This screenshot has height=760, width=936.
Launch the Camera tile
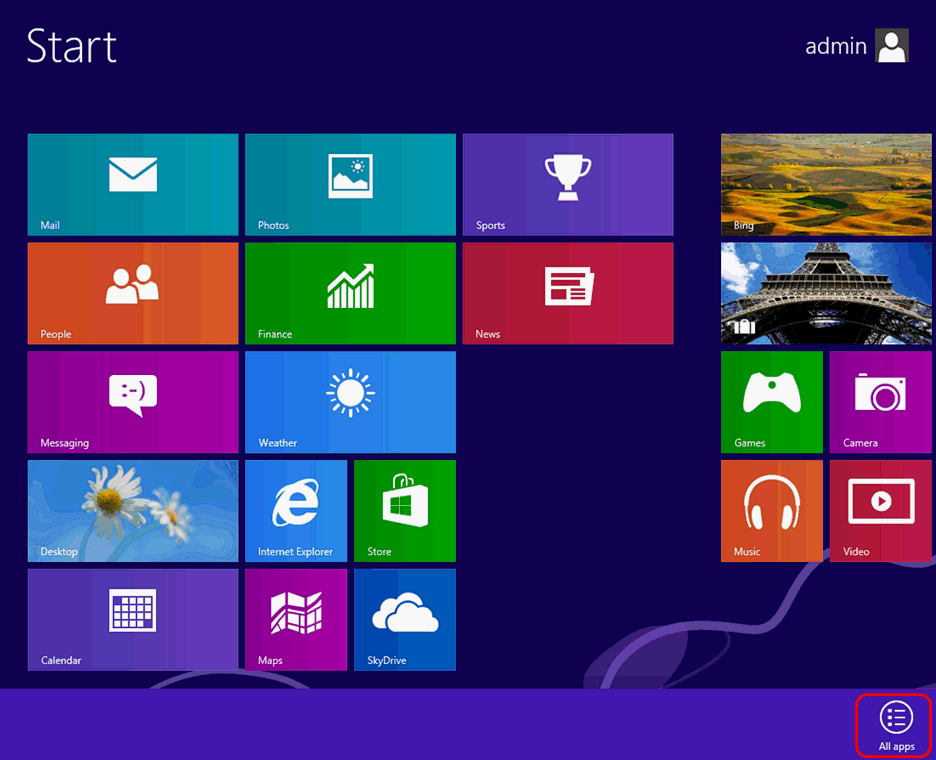[880, 402]
